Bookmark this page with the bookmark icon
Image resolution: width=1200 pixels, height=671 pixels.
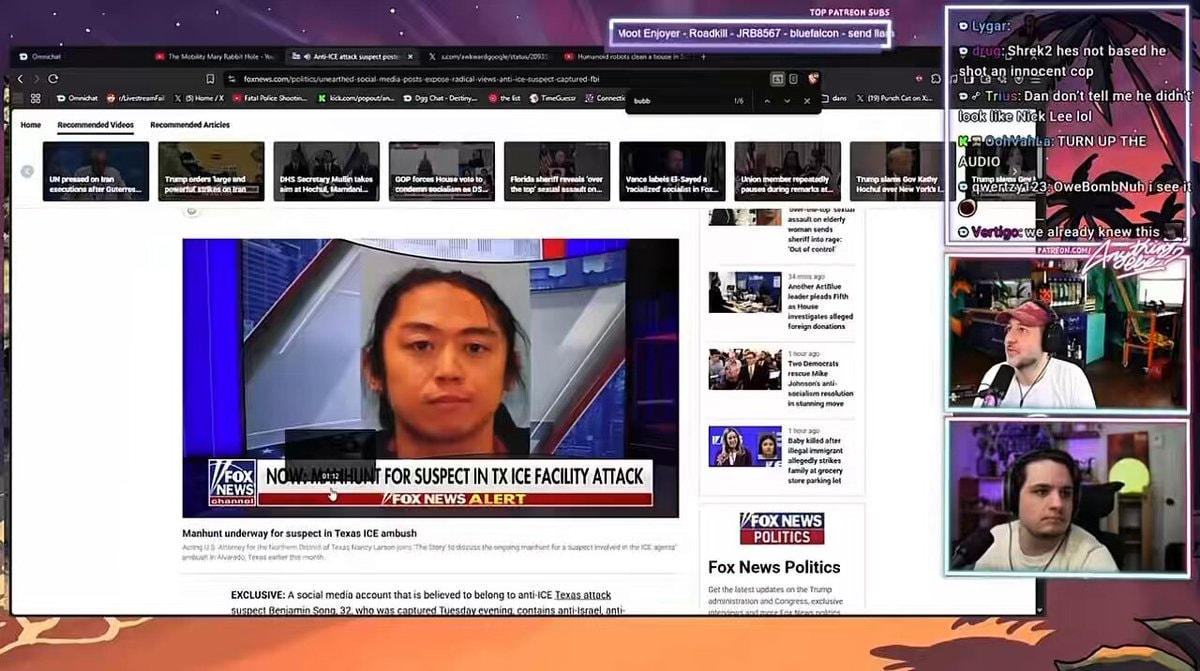[210, 79]
